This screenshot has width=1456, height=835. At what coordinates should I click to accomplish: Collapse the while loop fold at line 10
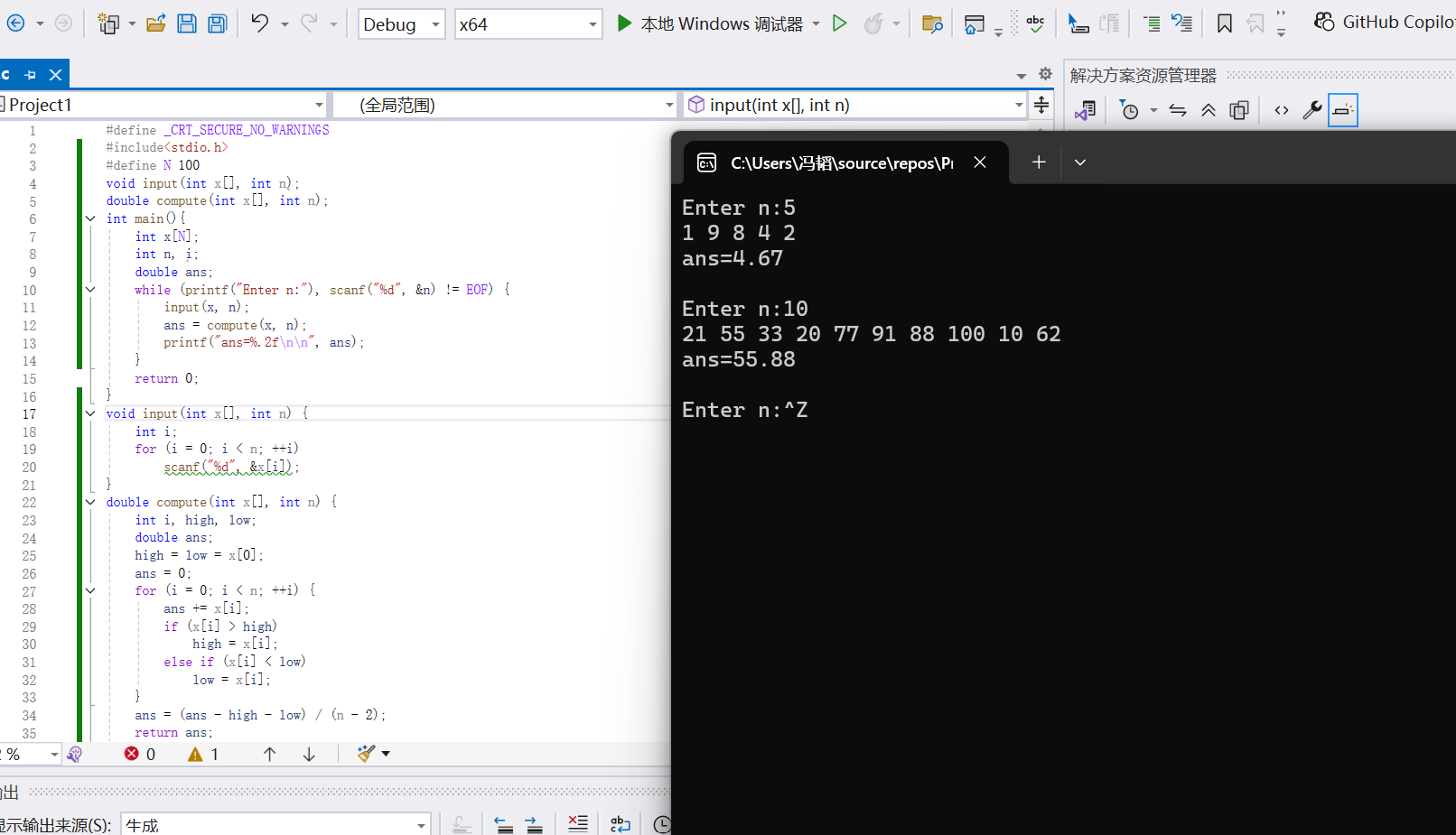point(90,290)
